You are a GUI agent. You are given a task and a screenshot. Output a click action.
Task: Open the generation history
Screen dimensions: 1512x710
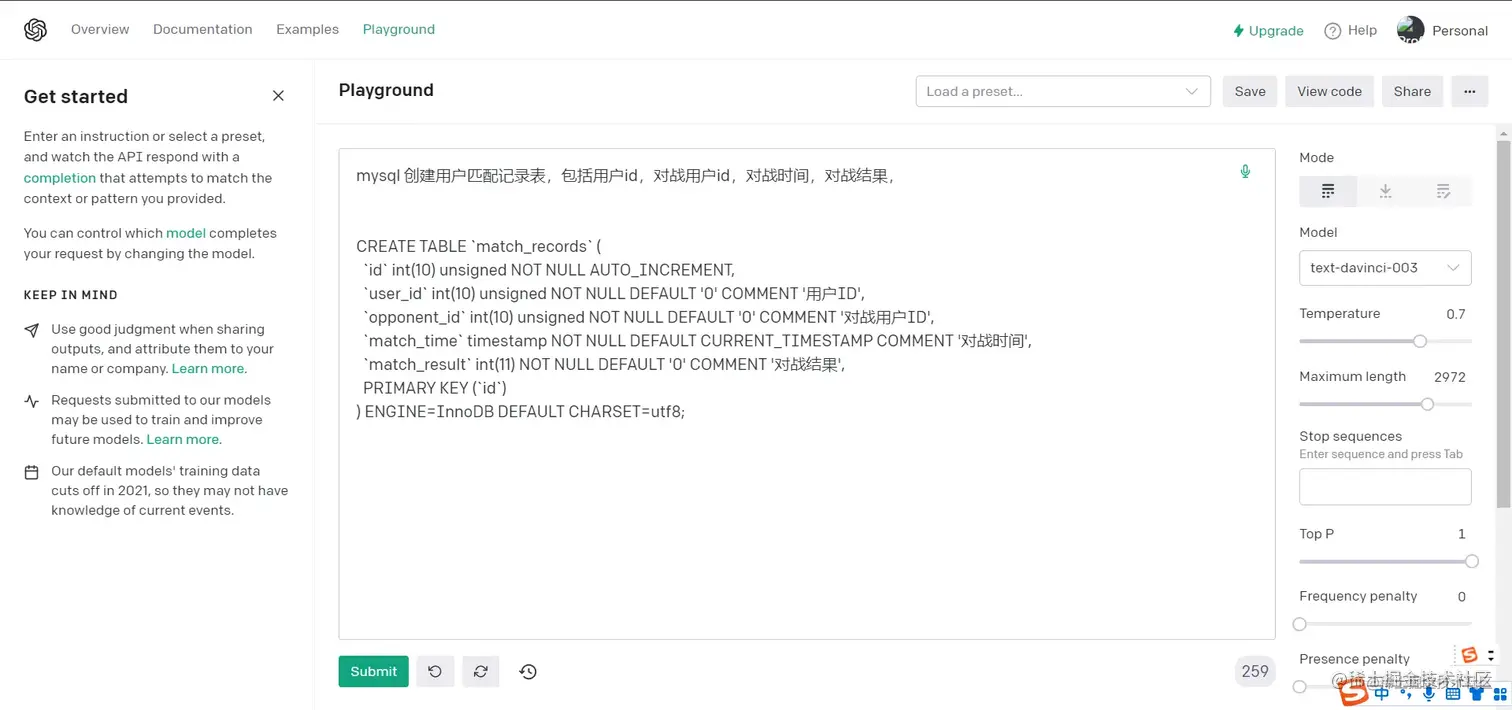(x=528, y=671)
